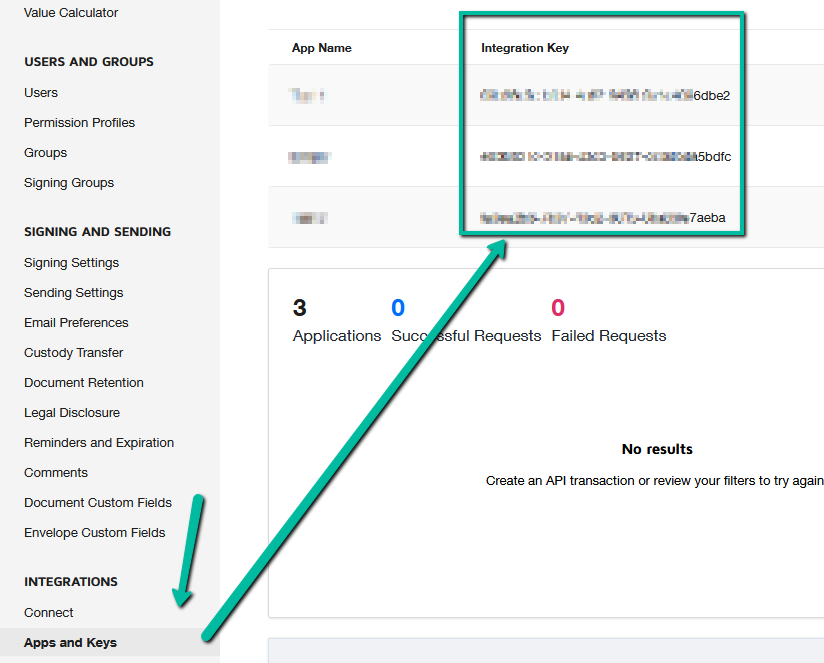Open Signing Groups settings
This screenshot has height=663, width=824.
click(x=68, y=182)
